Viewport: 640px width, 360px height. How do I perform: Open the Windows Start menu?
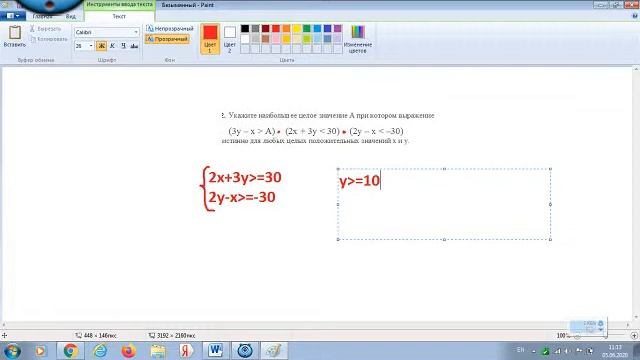[12, 351]
